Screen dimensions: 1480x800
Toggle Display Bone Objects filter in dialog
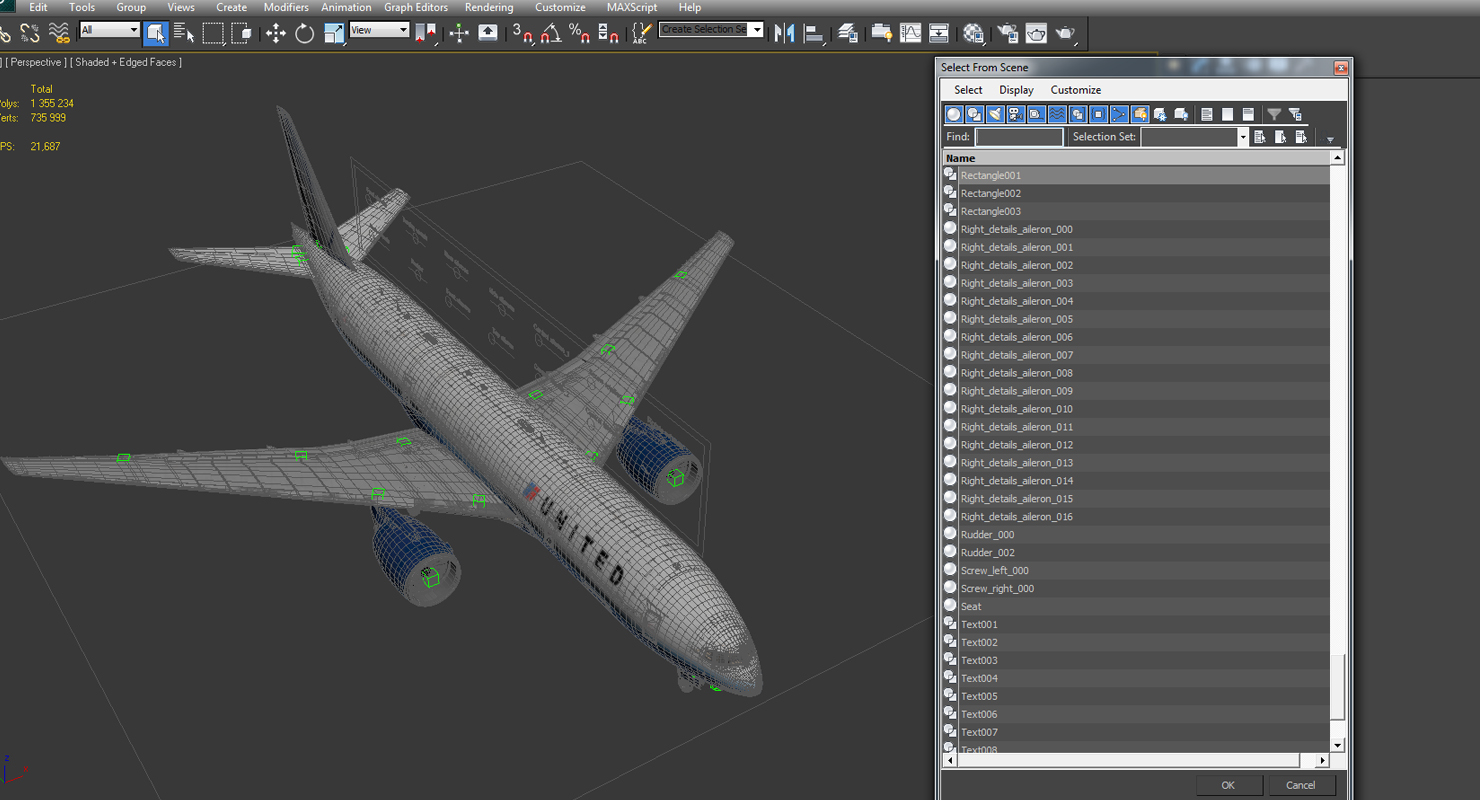(1119, 114)
